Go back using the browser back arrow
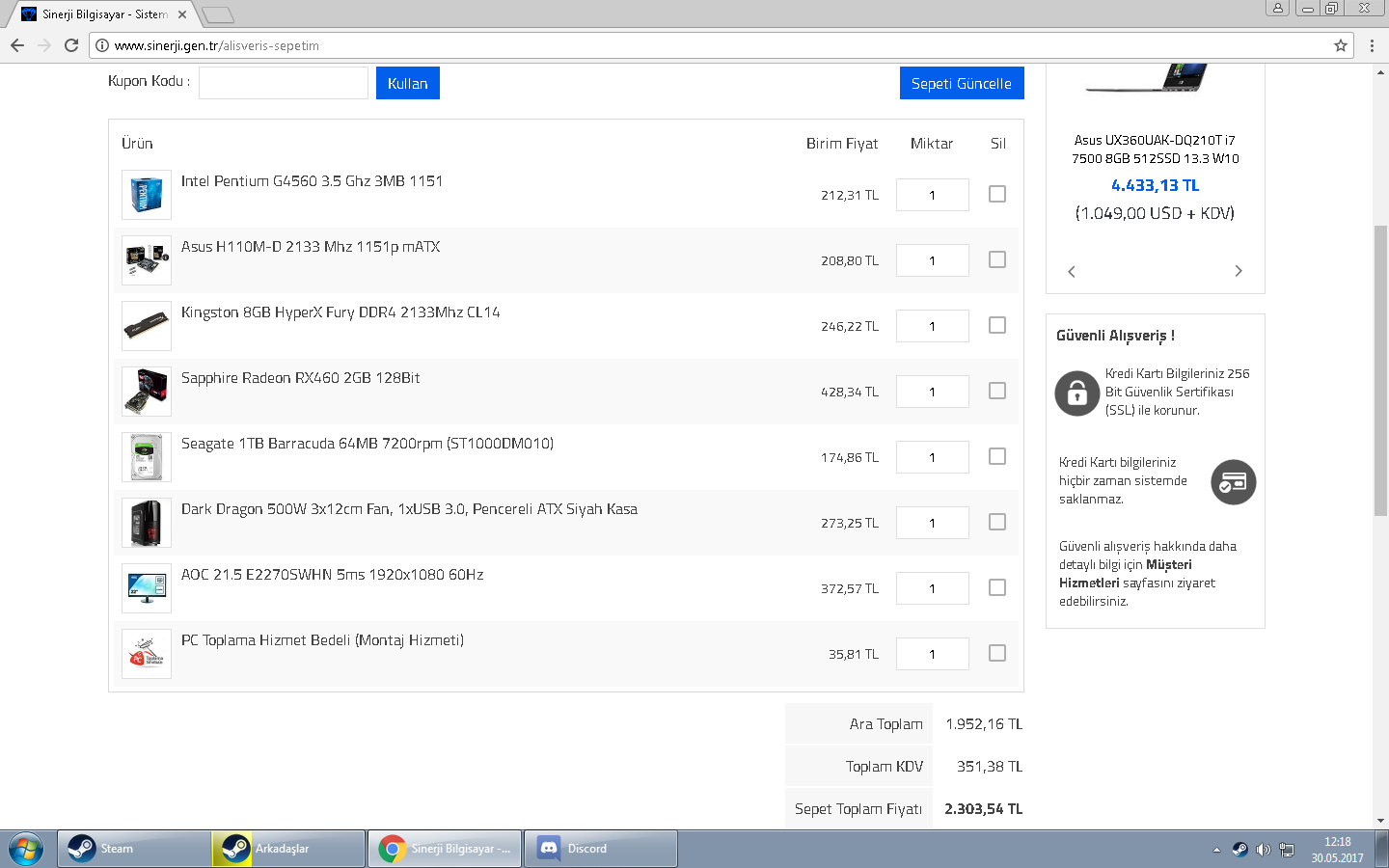 (17, 45)
